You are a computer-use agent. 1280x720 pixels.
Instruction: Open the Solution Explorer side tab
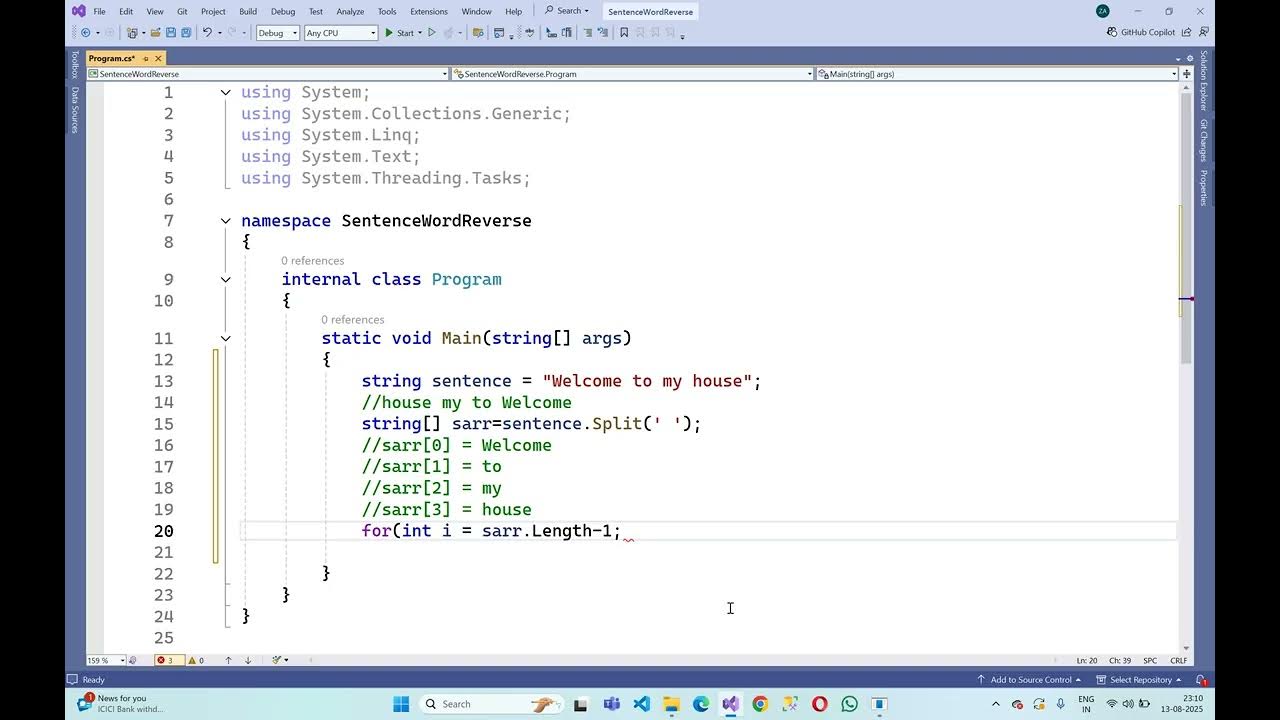pos(1204,81)
